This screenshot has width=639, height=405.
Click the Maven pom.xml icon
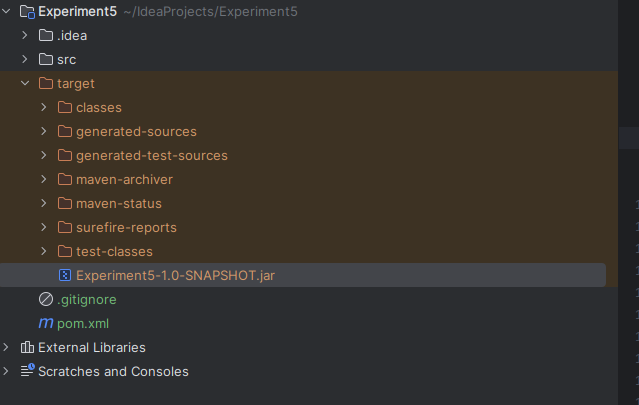(x=46, y=323)
